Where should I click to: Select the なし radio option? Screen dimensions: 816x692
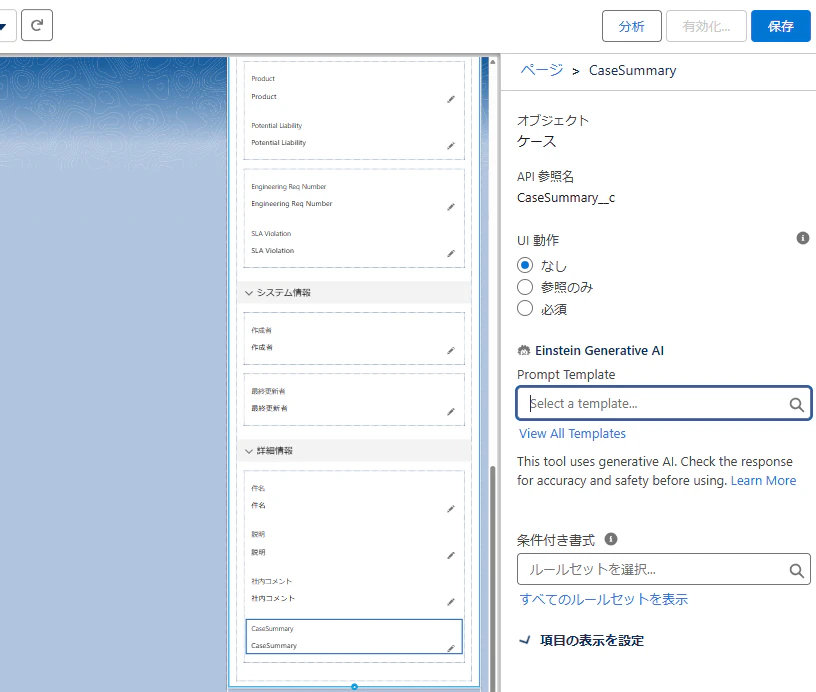pos(525,265)
